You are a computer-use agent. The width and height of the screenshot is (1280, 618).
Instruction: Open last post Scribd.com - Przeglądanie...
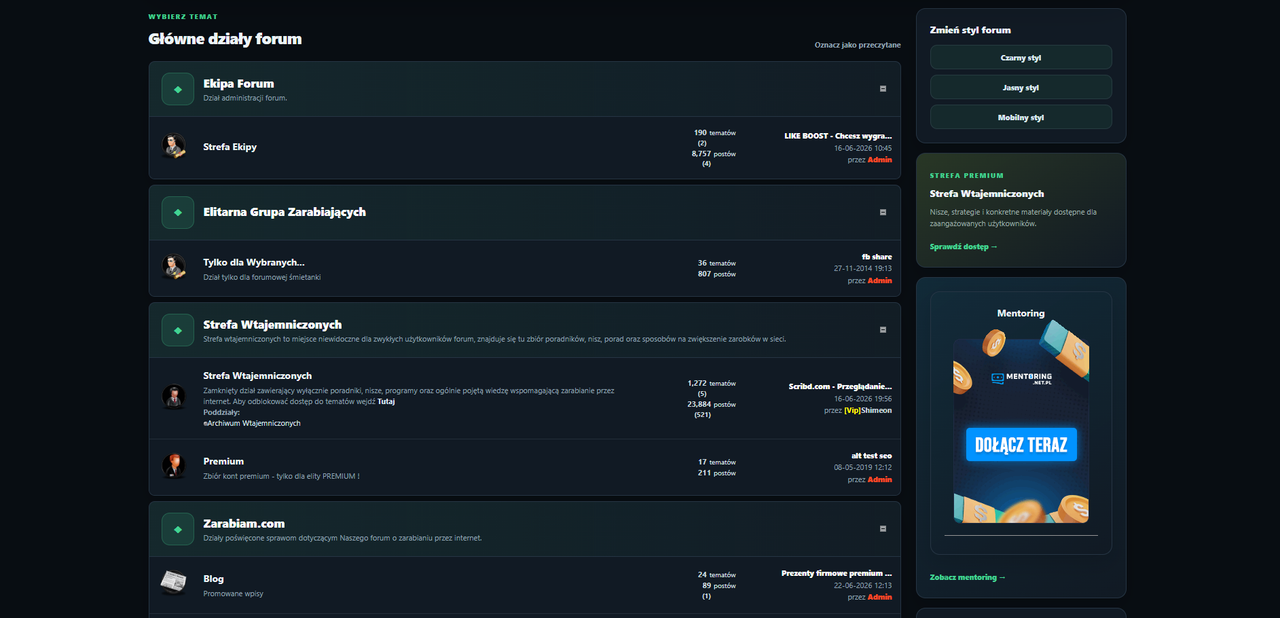coord(840,386)
